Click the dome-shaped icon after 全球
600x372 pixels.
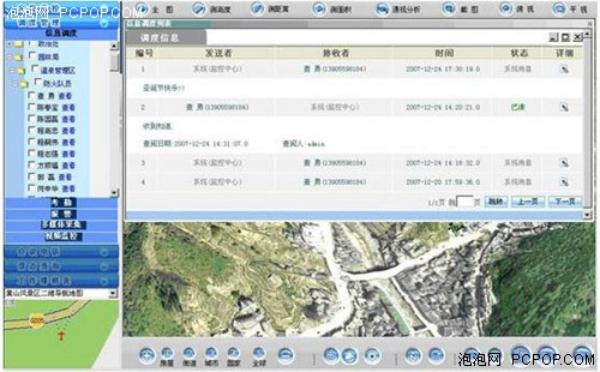click(285, 355)
